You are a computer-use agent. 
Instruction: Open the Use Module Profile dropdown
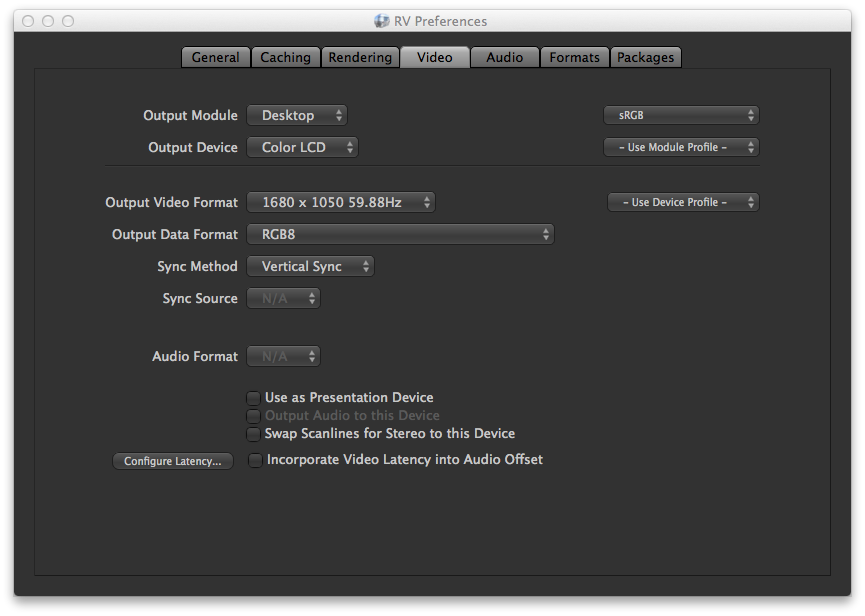point(681,147)
